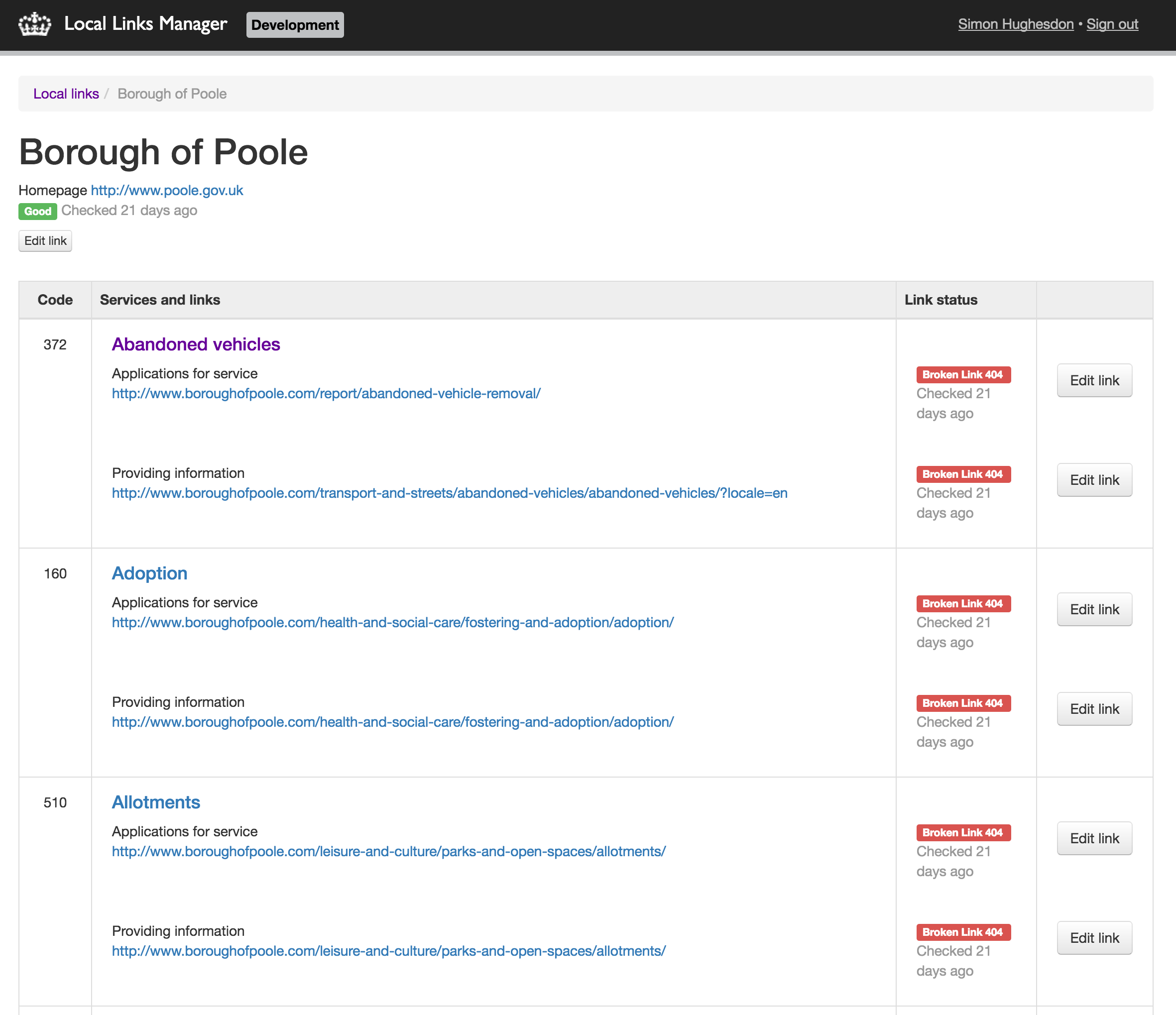Open the Adoption service
1176x1015 pixels.
(149, 573)
